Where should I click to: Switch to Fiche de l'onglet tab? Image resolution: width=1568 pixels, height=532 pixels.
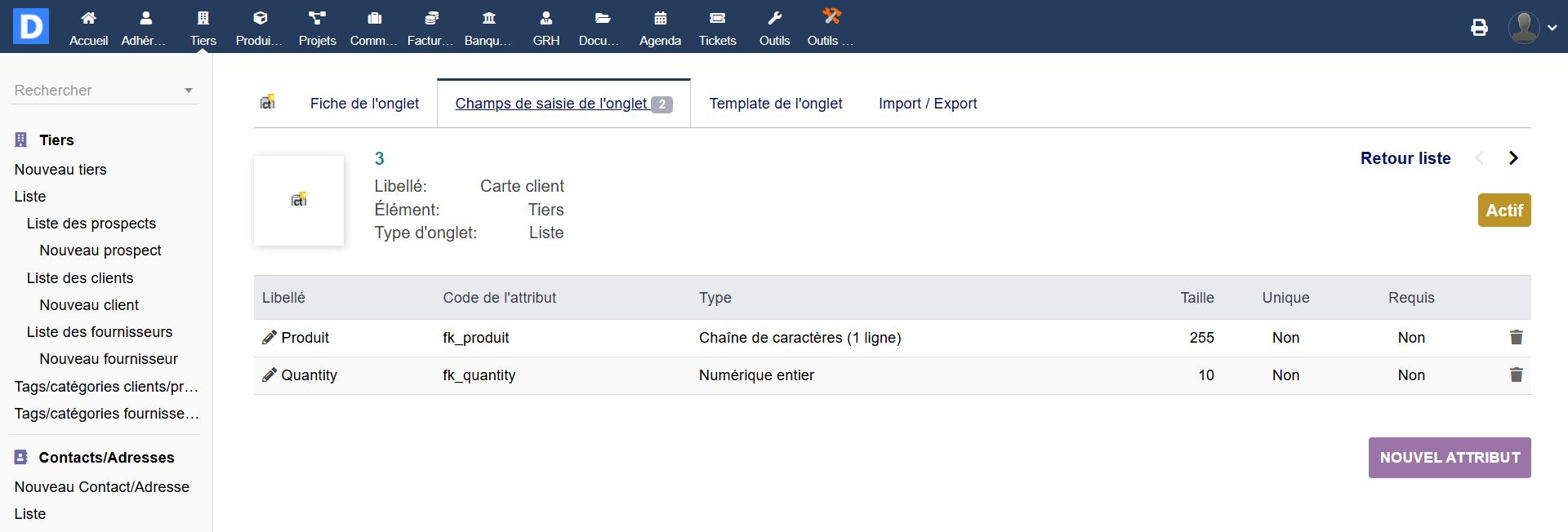click(x=364, y=104)
